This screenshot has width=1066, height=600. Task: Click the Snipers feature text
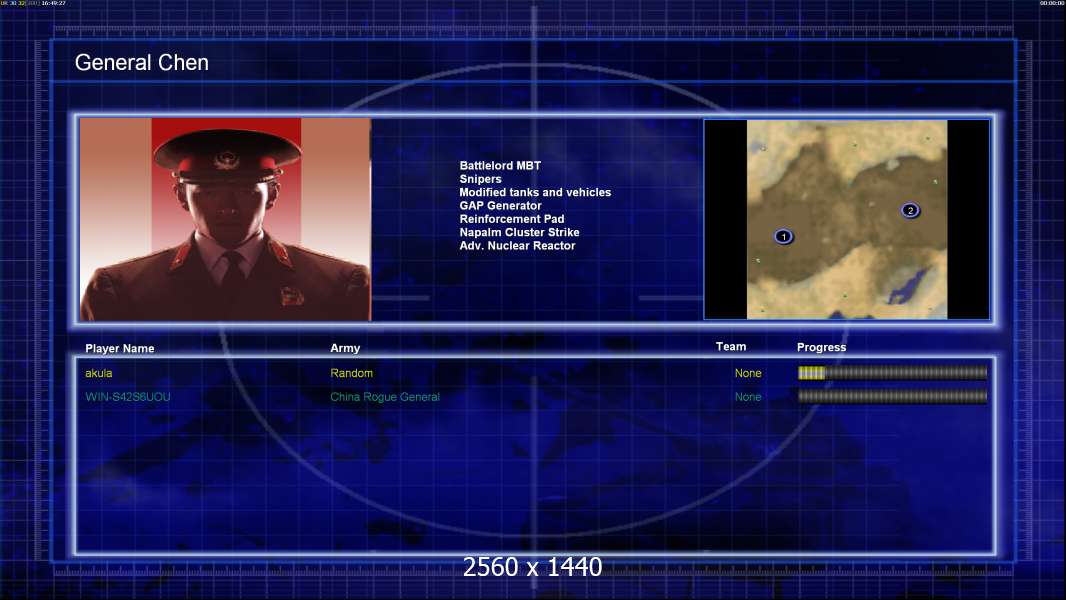tap(481, 179)
